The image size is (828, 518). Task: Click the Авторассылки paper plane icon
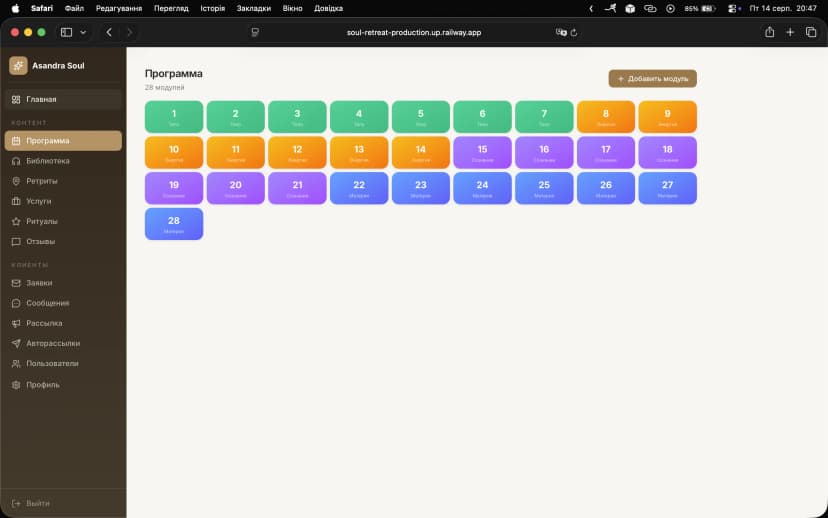[x=16, y=343]
